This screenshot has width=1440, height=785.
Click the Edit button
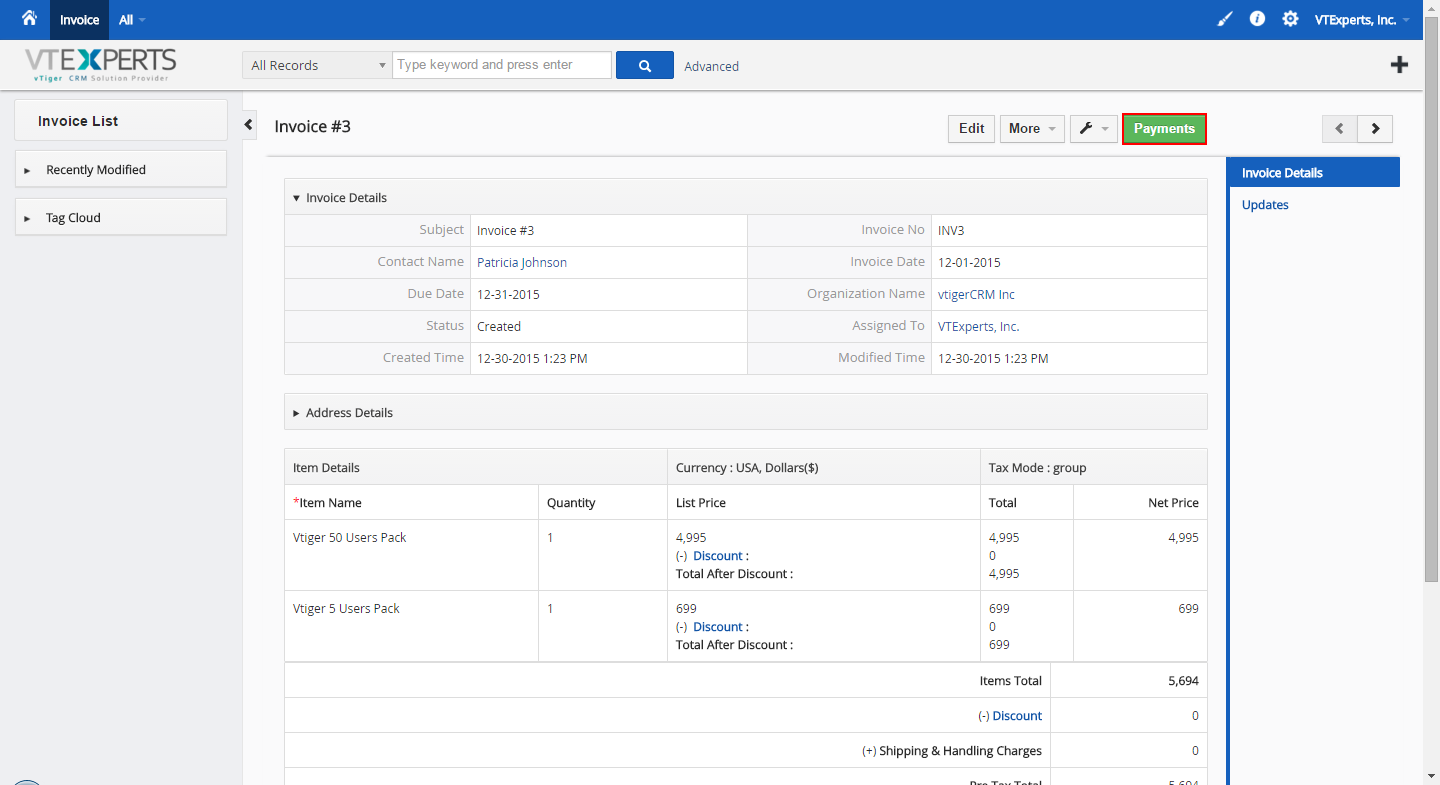coord(971,128)
